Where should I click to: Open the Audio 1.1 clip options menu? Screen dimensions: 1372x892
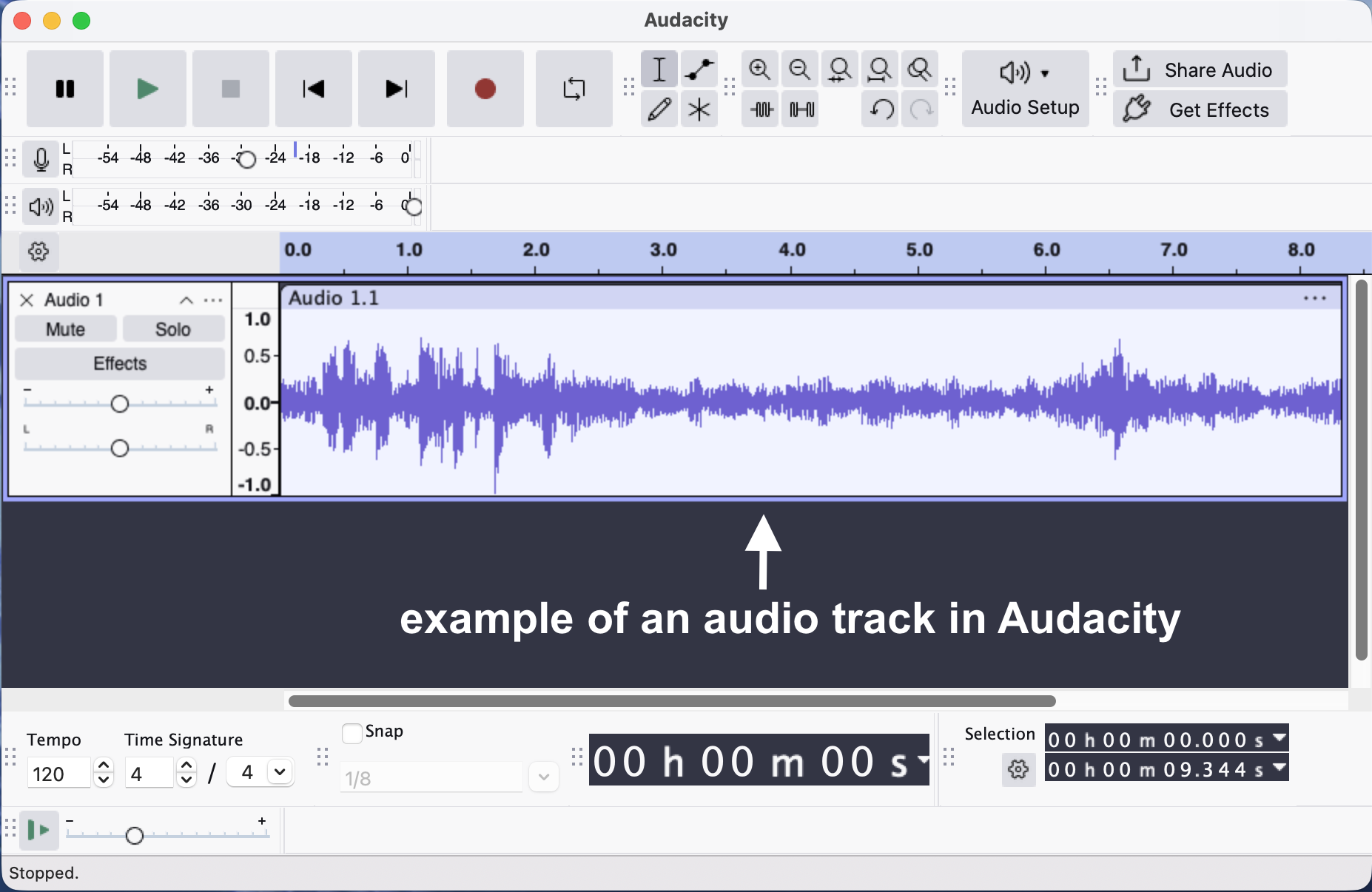pos(1314,298)
